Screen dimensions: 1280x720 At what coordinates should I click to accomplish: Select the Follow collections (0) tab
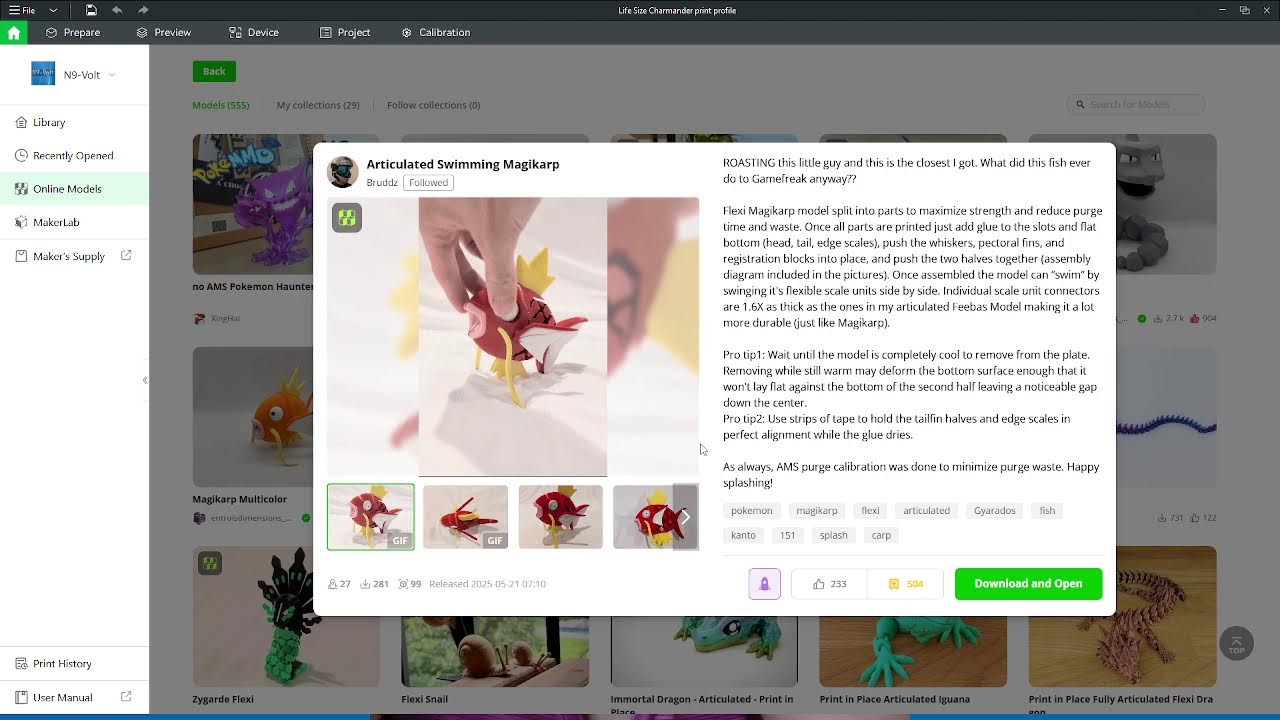tap(433, 105)
